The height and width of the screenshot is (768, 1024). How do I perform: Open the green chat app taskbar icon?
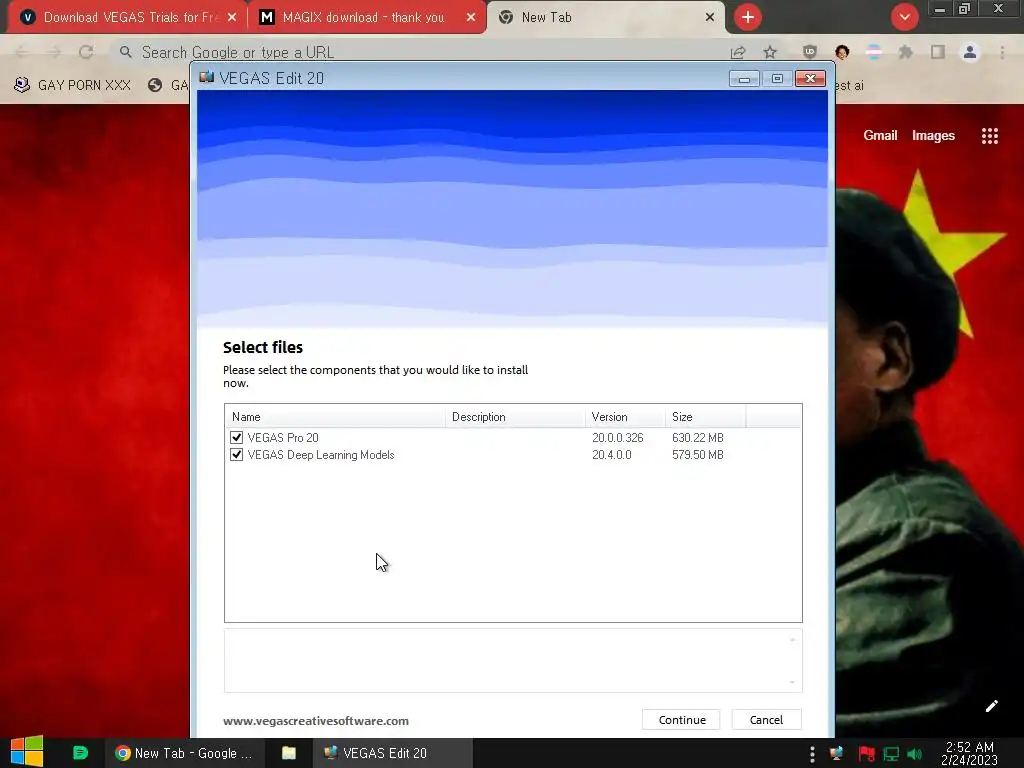point(80,753)
